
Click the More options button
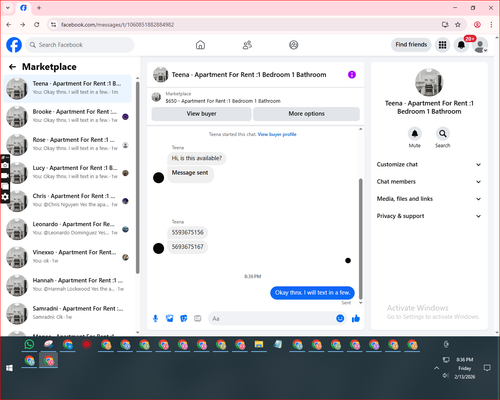(306, 114)
